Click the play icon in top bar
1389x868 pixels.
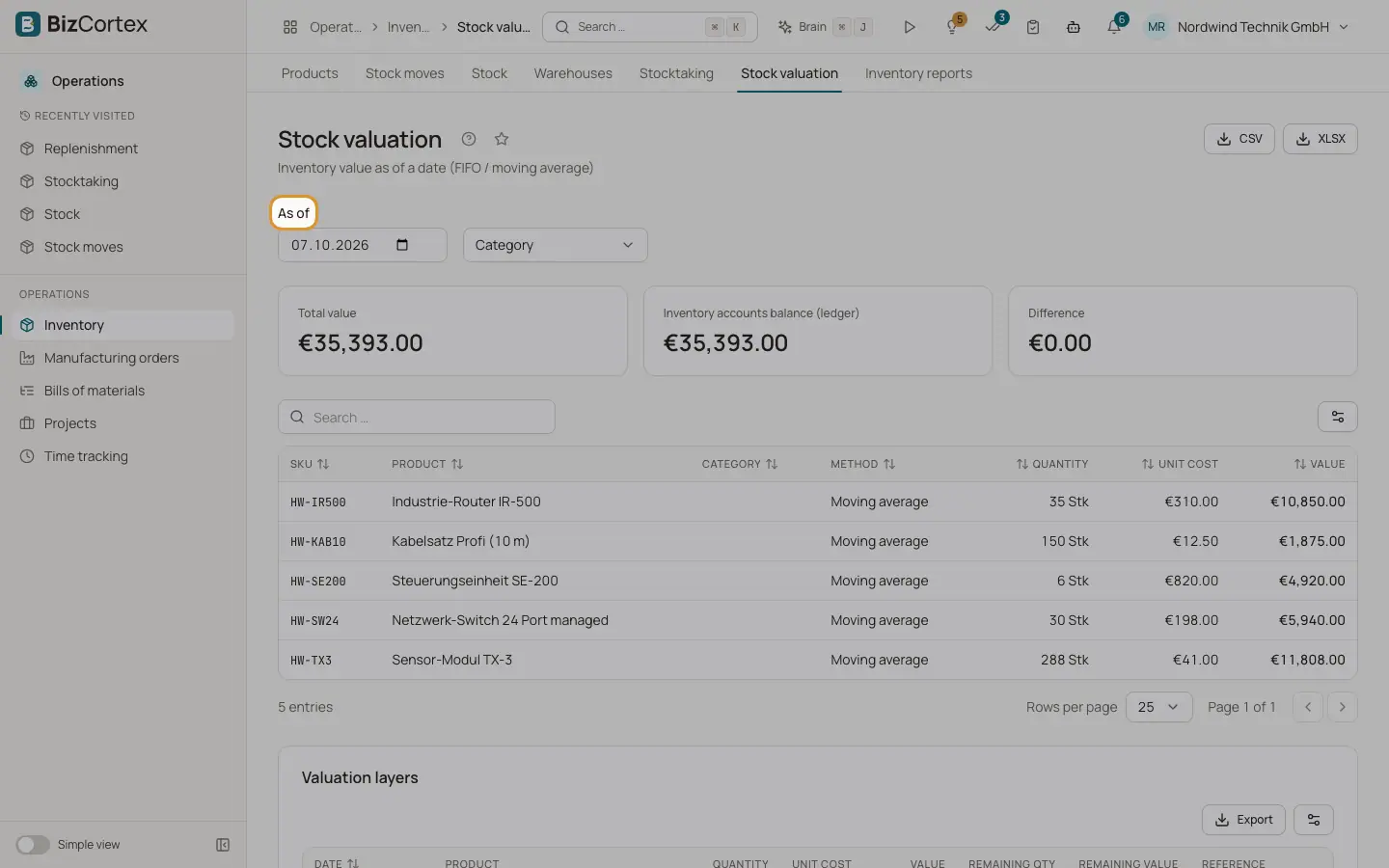click(910, 27)
